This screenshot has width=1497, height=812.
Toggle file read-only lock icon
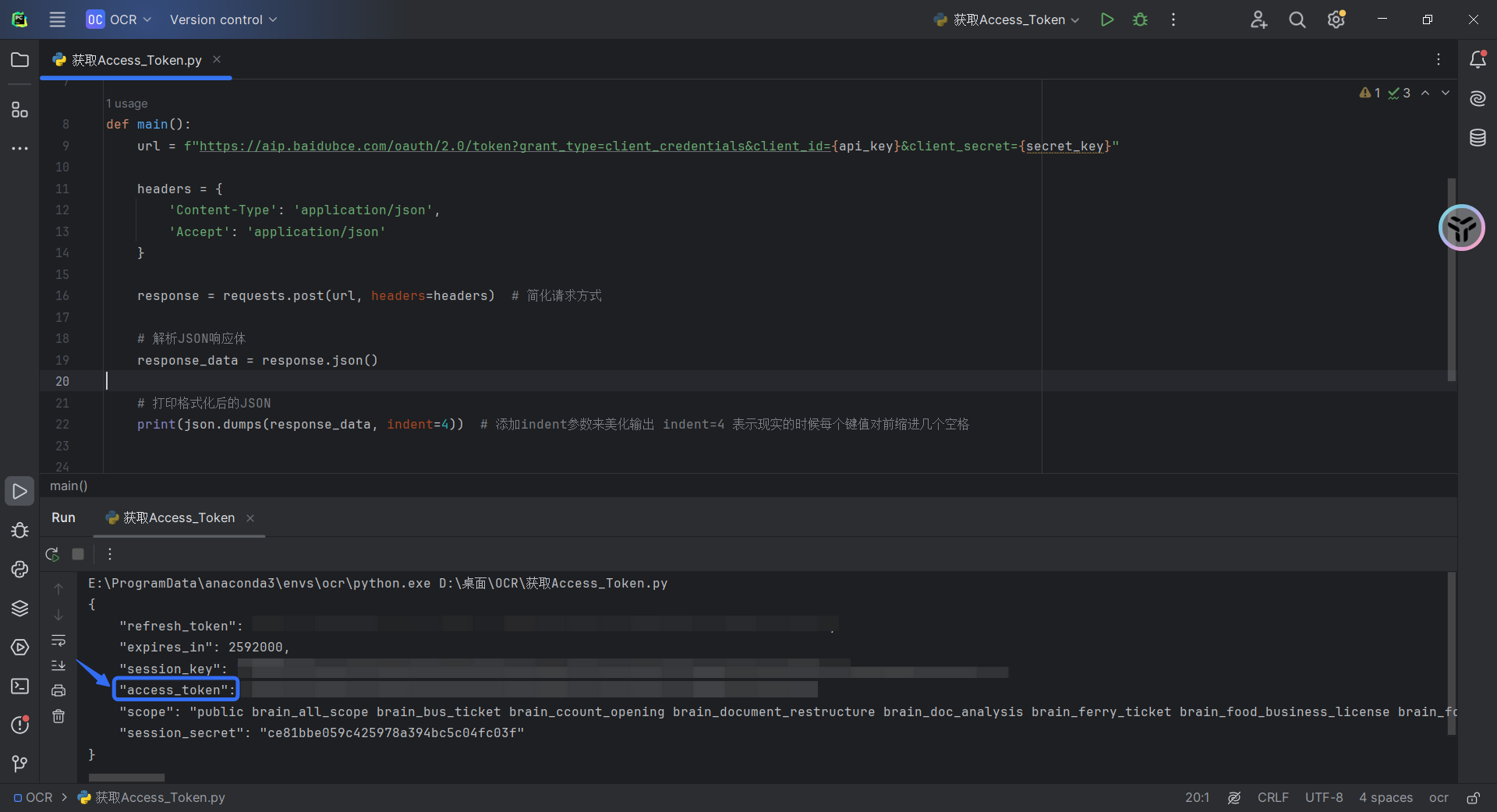1473,797
